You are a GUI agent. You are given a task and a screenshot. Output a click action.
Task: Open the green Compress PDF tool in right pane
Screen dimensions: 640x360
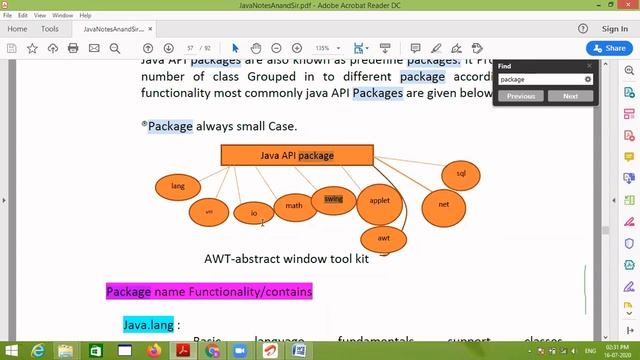tap(629, 200)
